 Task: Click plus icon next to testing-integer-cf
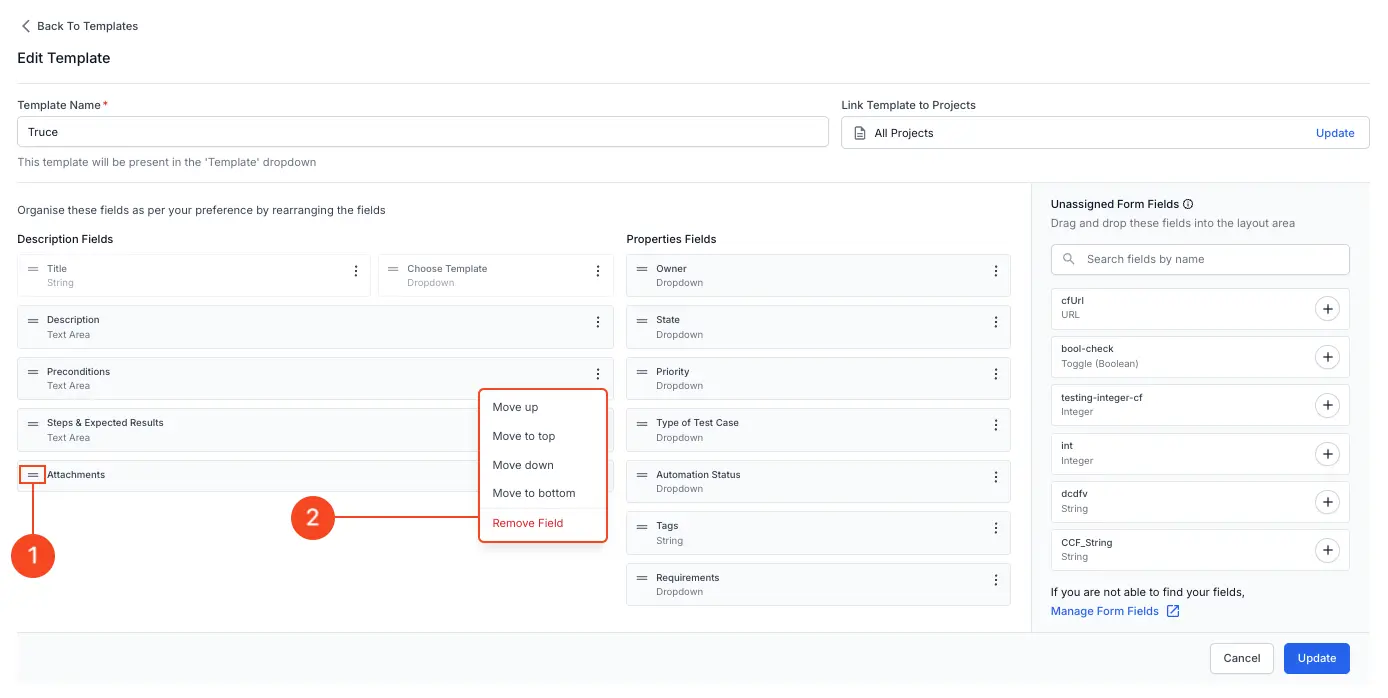pos(1326,405)
